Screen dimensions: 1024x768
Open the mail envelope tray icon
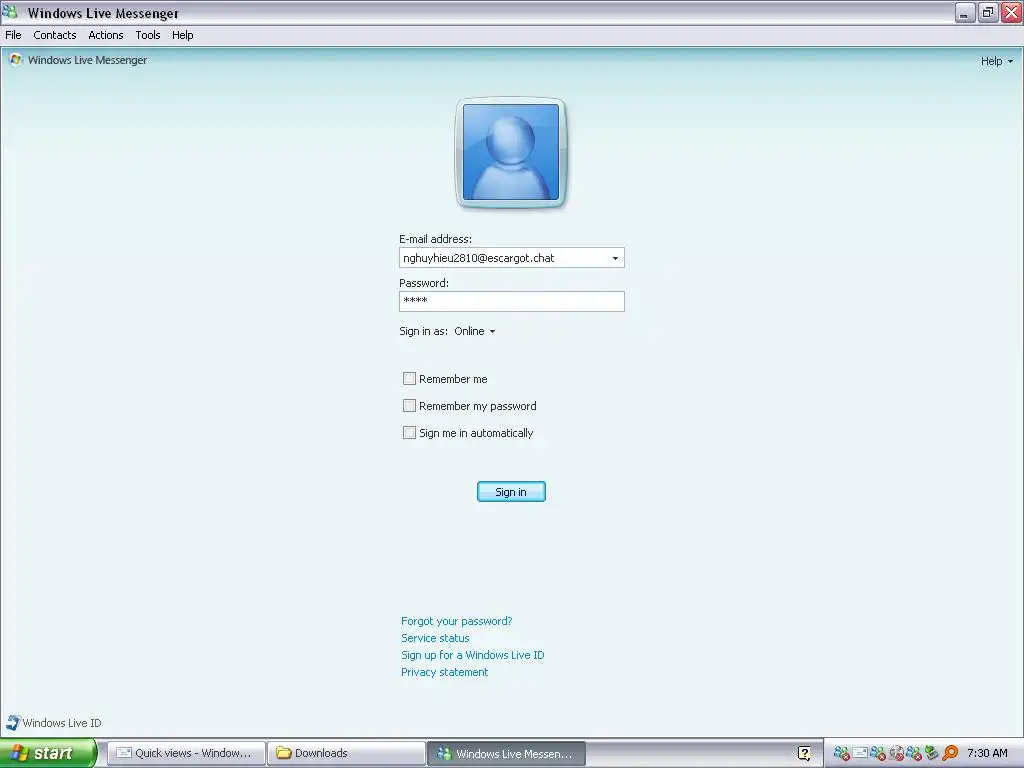pyautogui.click(x=860, y=753)
